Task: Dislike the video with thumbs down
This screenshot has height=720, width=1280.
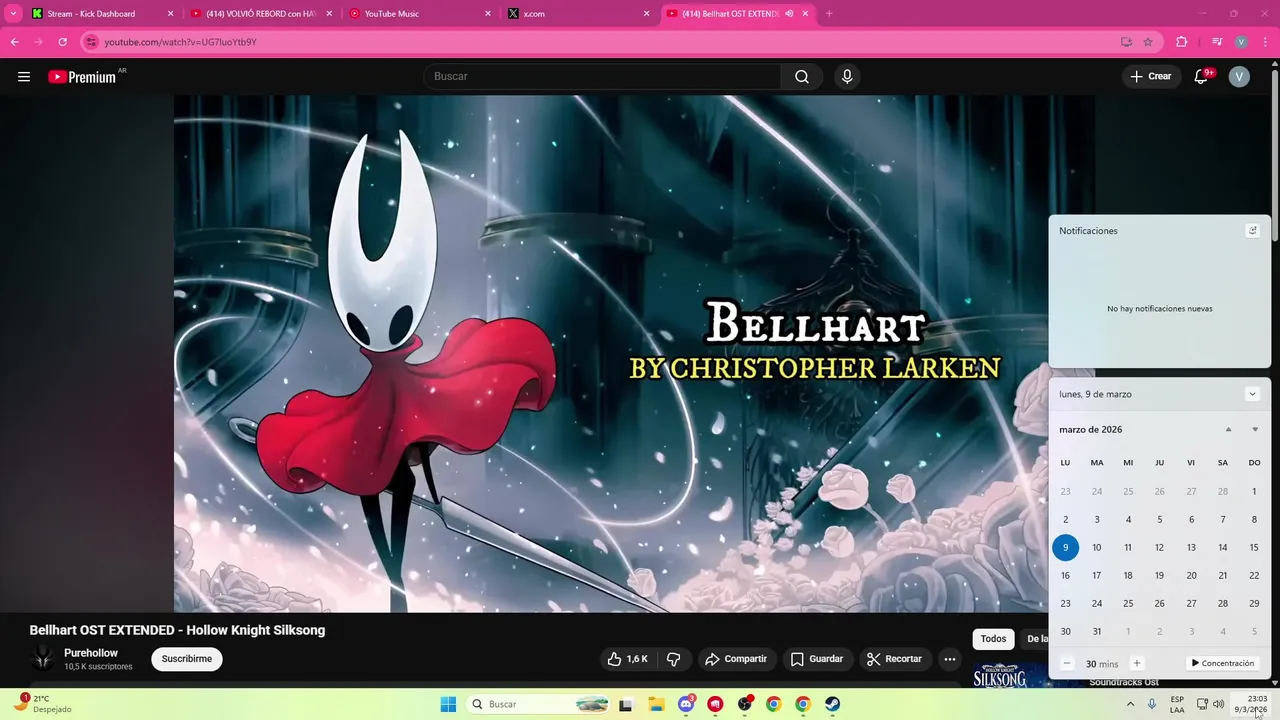Action: coord(674,659)
